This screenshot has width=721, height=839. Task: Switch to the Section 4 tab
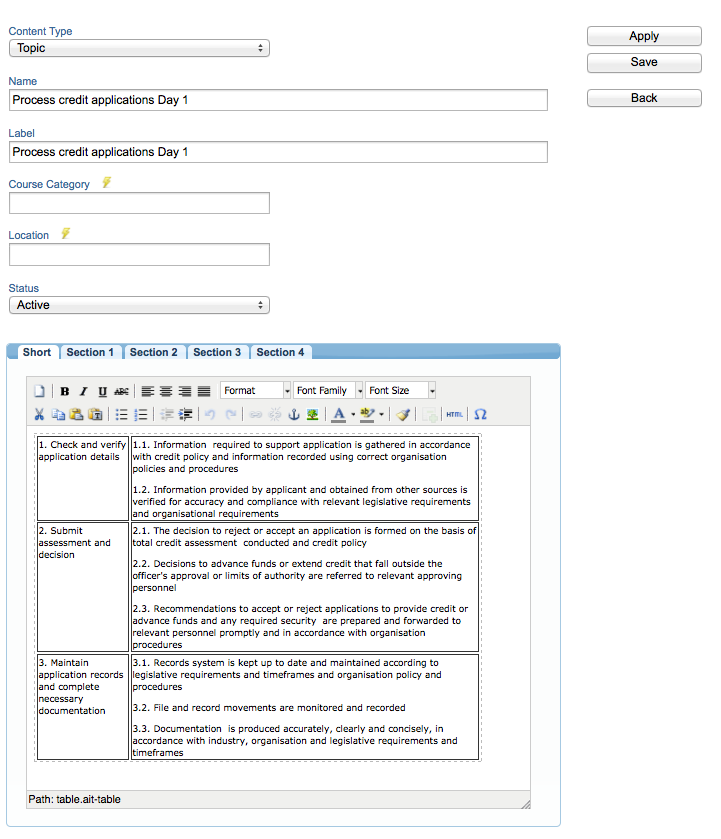click(x=280, y=352)
